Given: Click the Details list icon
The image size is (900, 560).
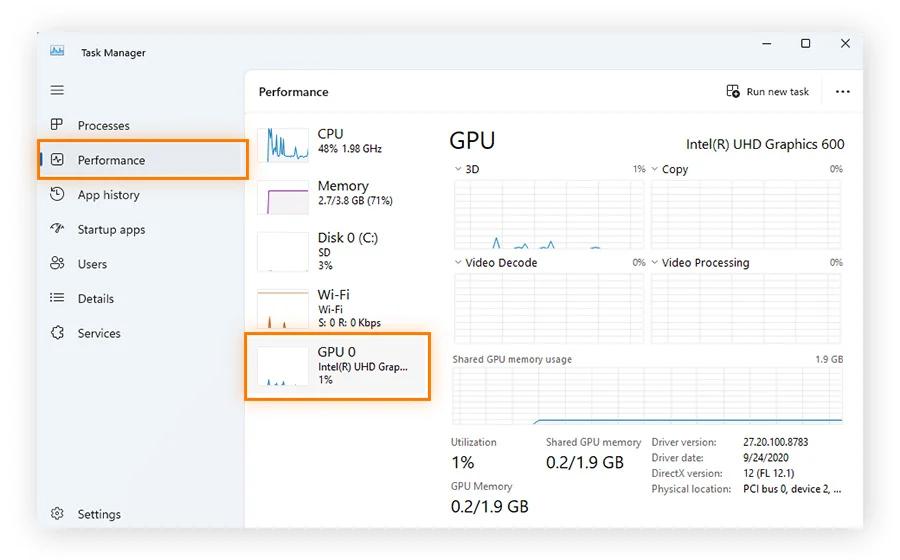Looking at the screenshot, I should click(57, 298).
